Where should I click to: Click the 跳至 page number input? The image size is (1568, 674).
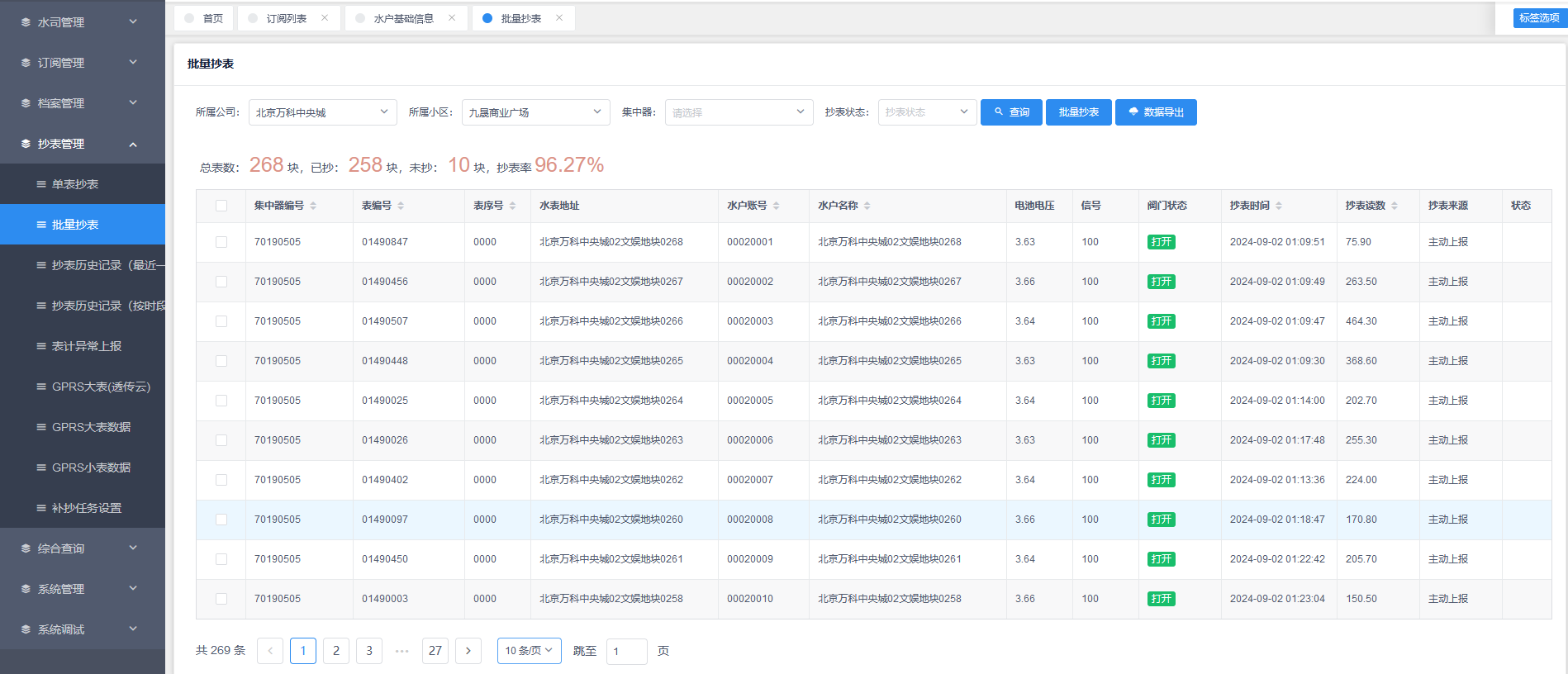point(627,651)
